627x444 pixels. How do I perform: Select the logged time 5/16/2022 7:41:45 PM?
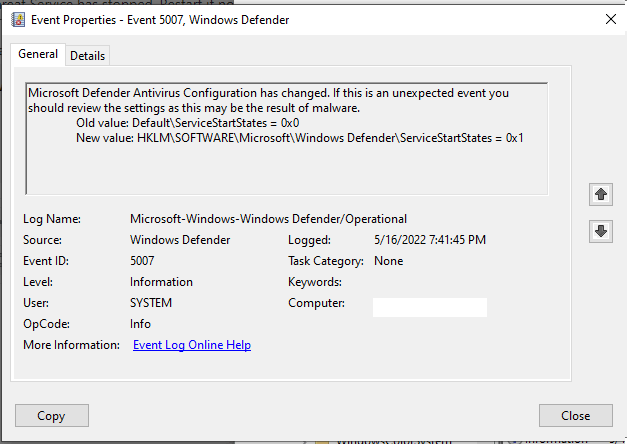click(430, 240)
